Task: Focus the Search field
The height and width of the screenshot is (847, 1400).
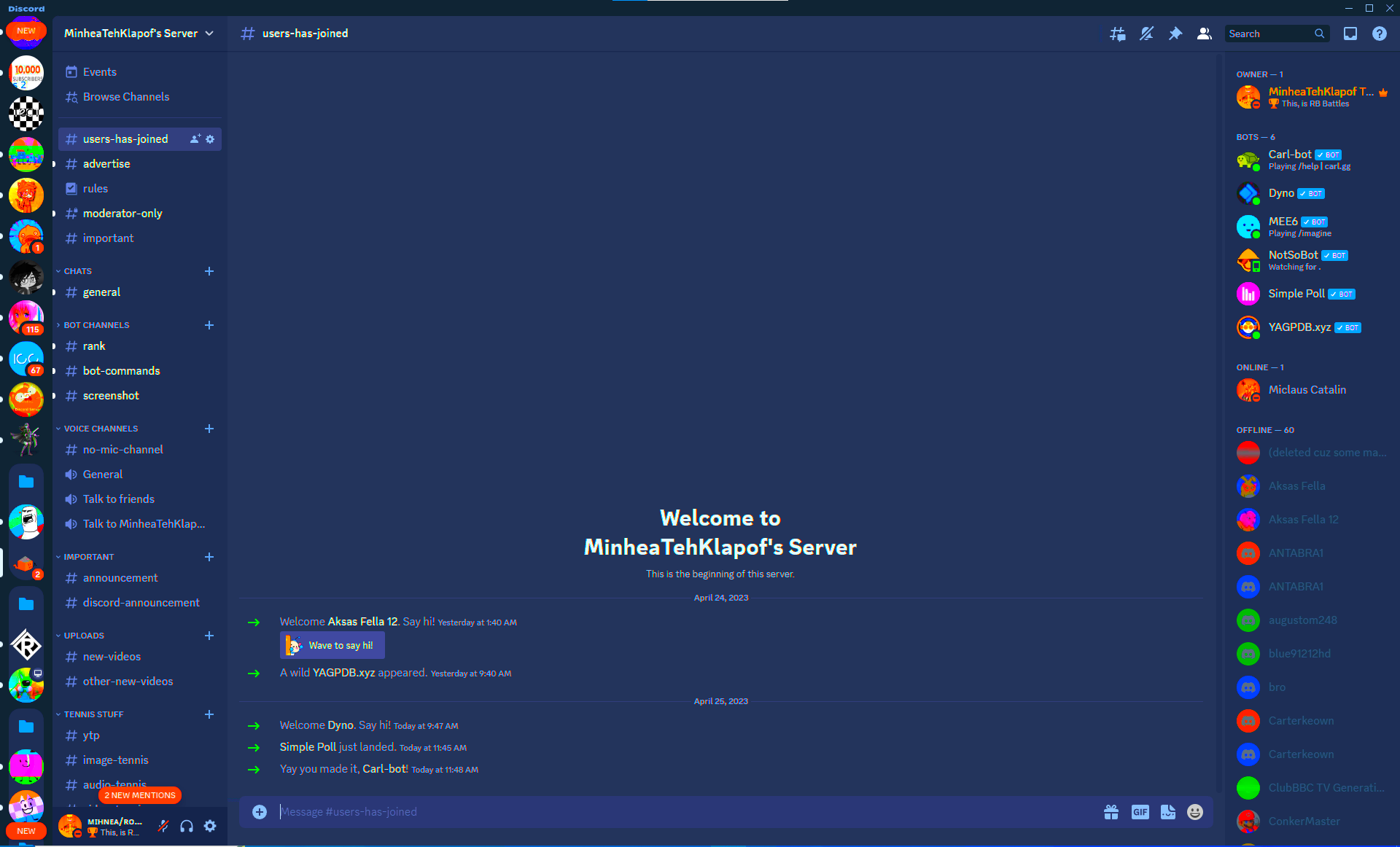Action: [x=1277, y=34]
